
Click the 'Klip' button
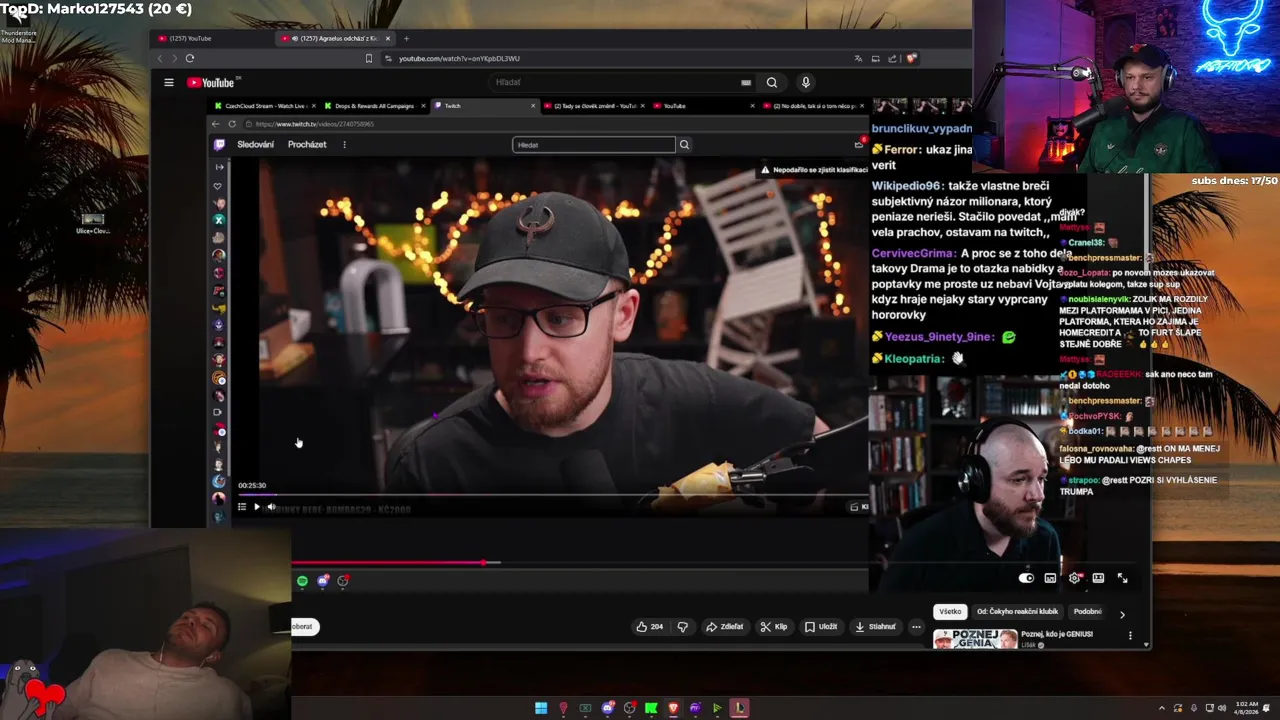[774, 627]
